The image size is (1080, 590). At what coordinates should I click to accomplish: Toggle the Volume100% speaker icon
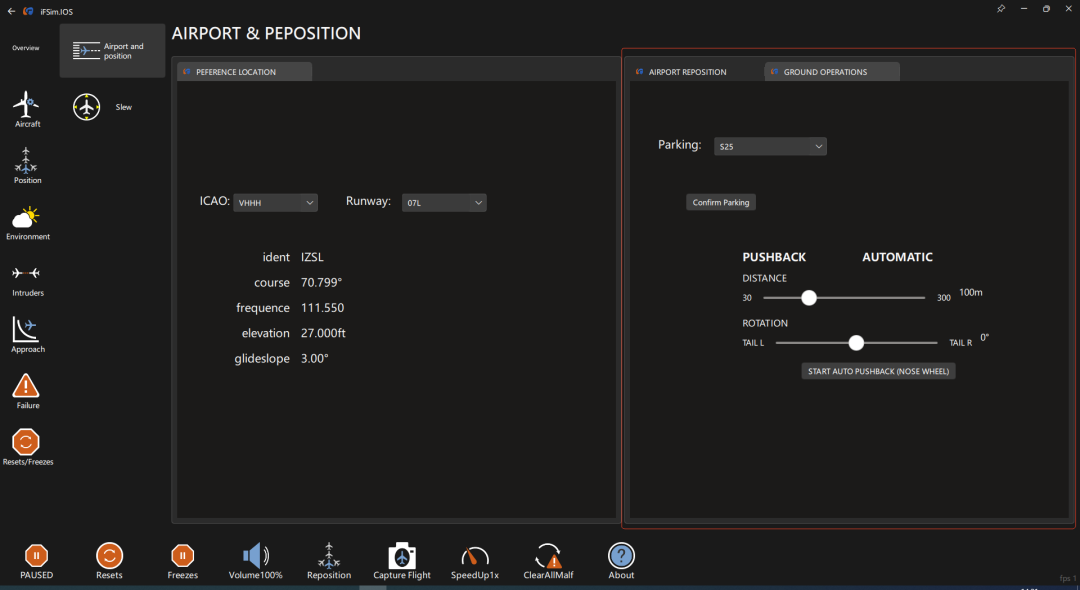(255, 556)
